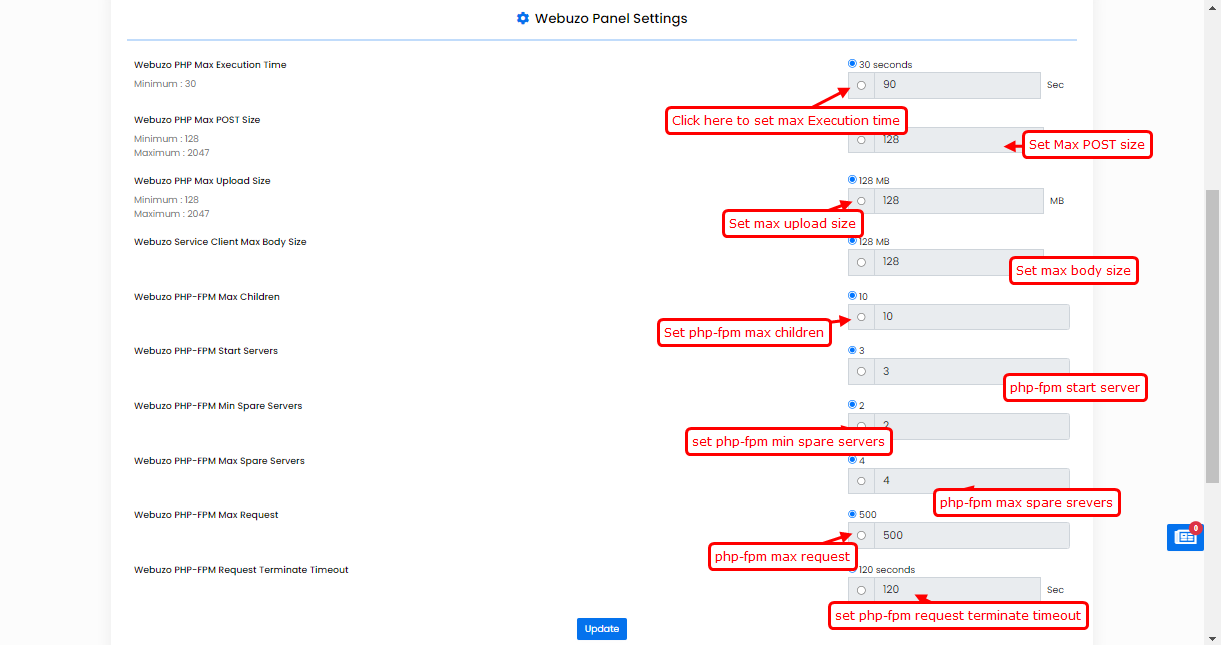
Task: Select custom Max Upload Size radio button
Action: pos(861,201)
